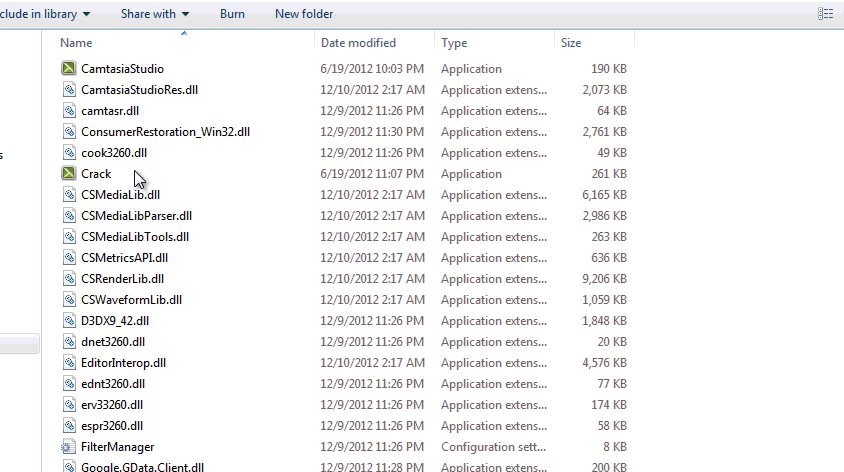Click the 8 KB size value
The height and width of the screenshot is (472, 844).
[615, 447]
